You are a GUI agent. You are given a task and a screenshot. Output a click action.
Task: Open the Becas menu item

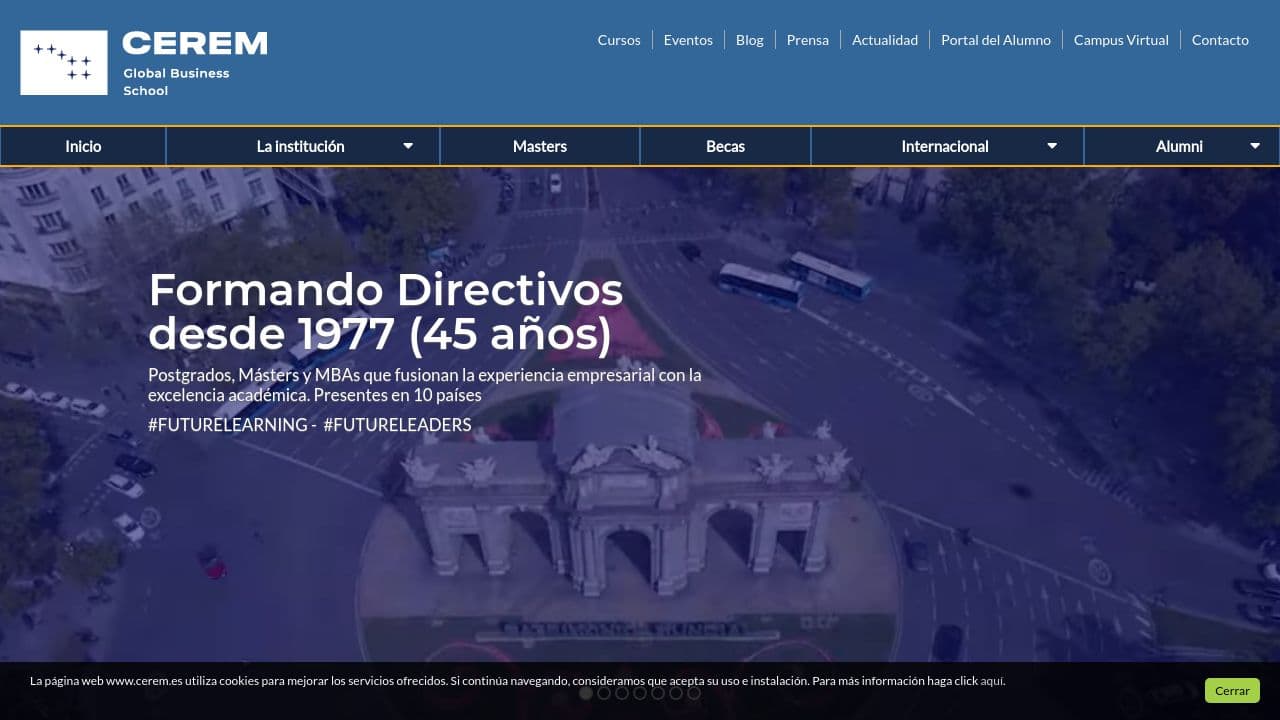coord(725,146)
